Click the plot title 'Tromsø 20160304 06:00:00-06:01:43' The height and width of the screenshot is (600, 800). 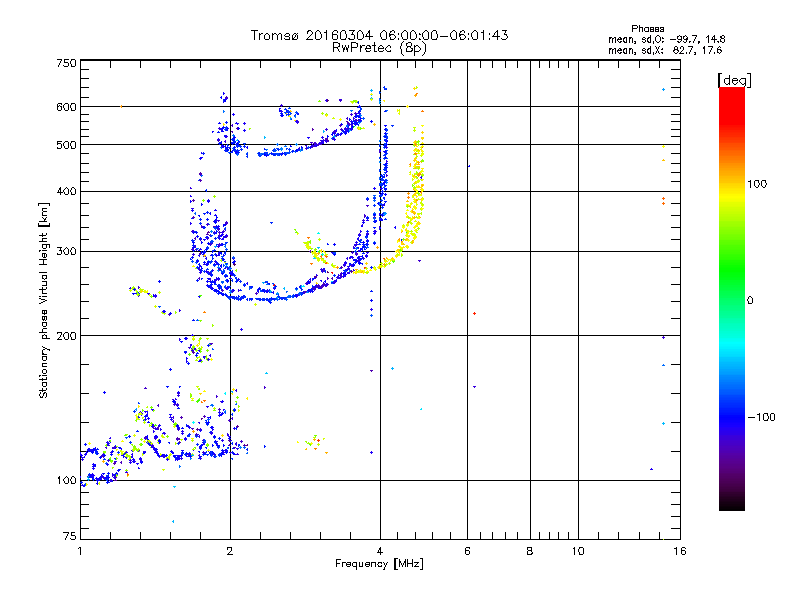click(379, 35)
